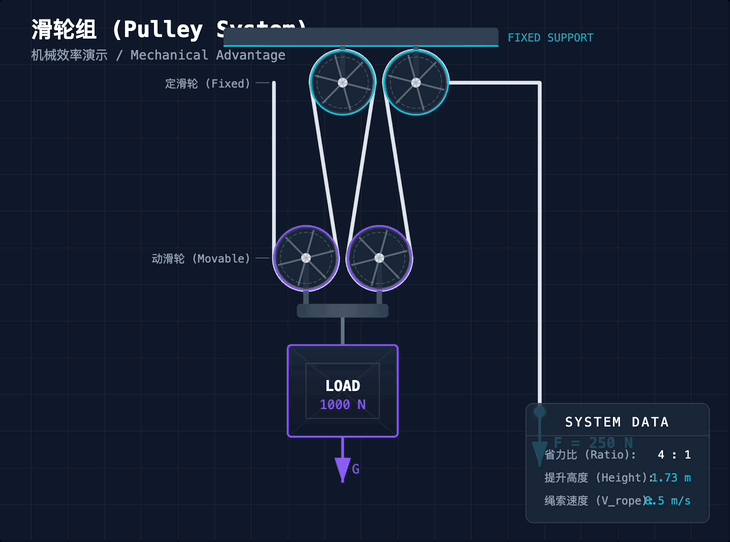
Task: Click the rope end dot above the force arrow
Action: (x=540, y=411)
